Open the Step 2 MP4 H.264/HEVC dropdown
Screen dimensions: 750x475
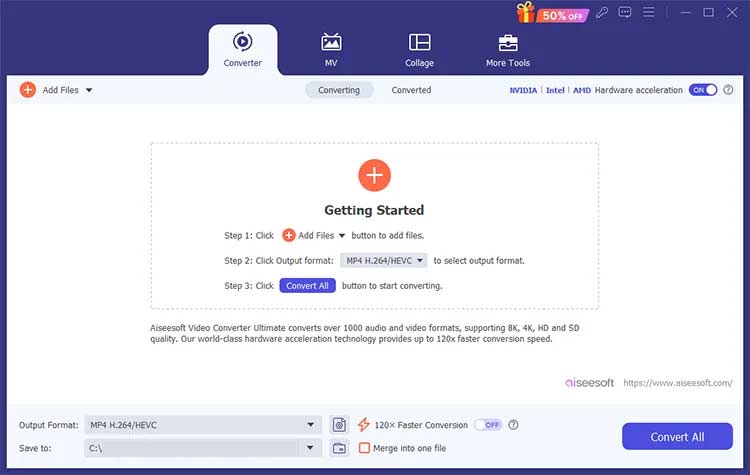384,261
